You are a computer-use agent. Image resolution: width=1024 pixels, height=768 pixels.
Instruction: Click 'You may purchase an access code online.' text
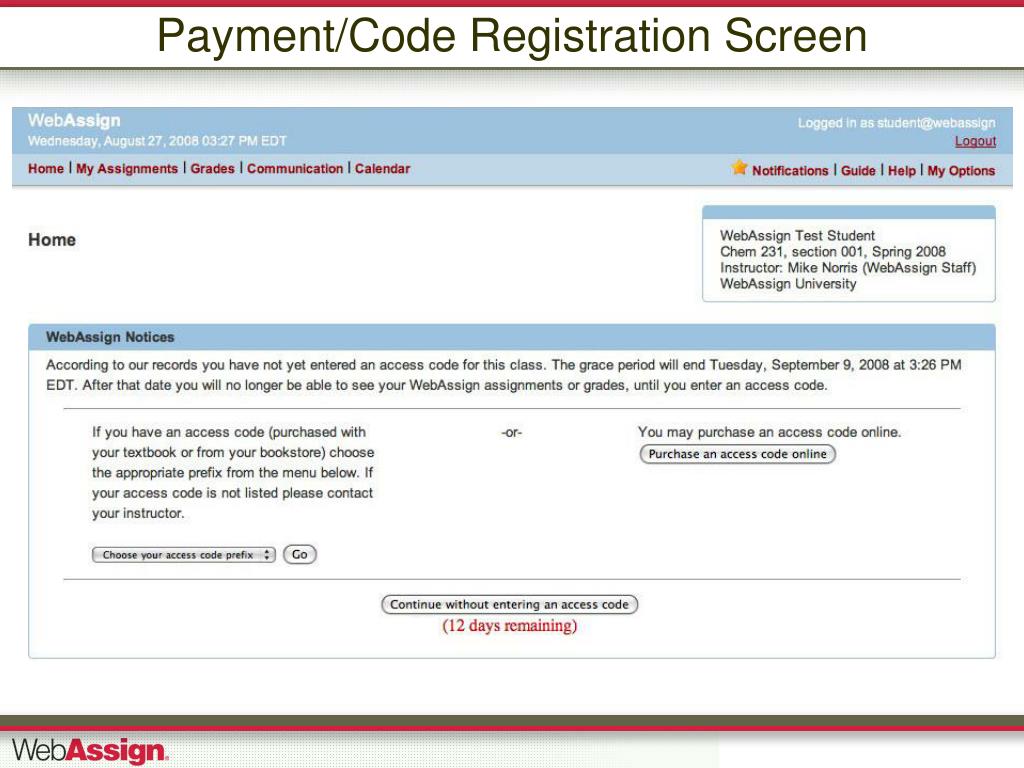(x=769, y=432)
